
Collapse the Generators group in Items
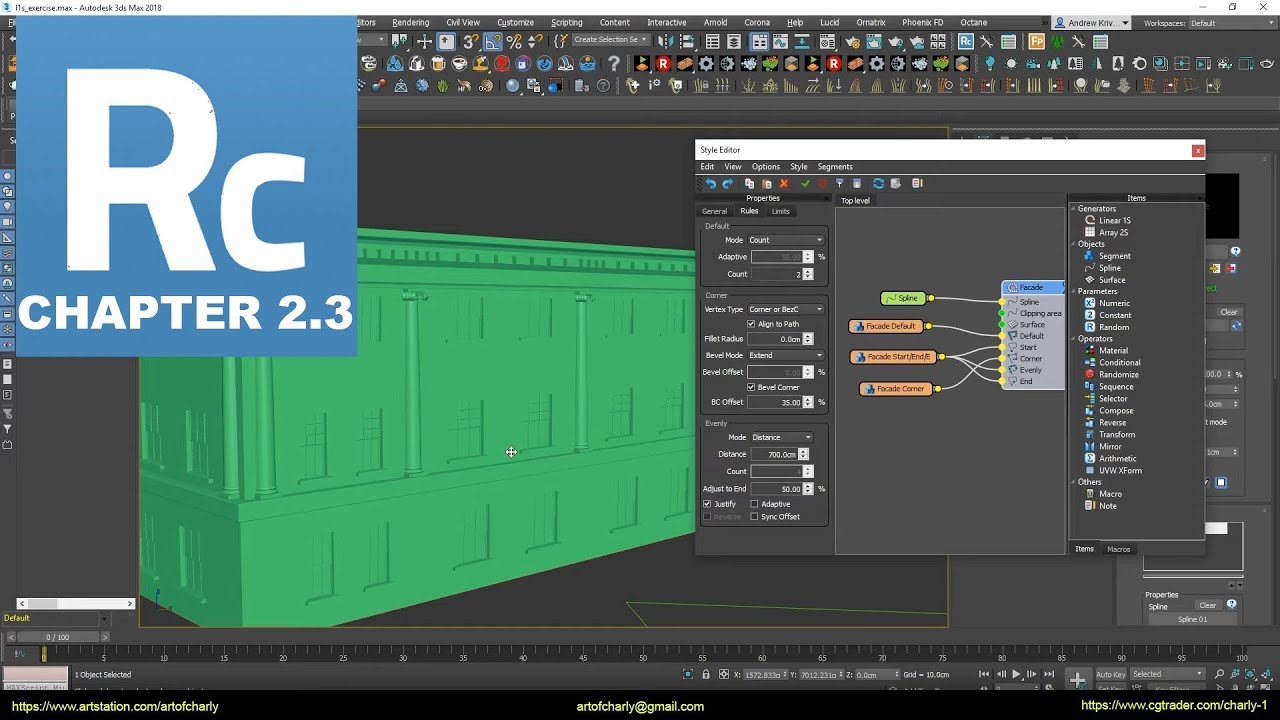pos(1074,208)
